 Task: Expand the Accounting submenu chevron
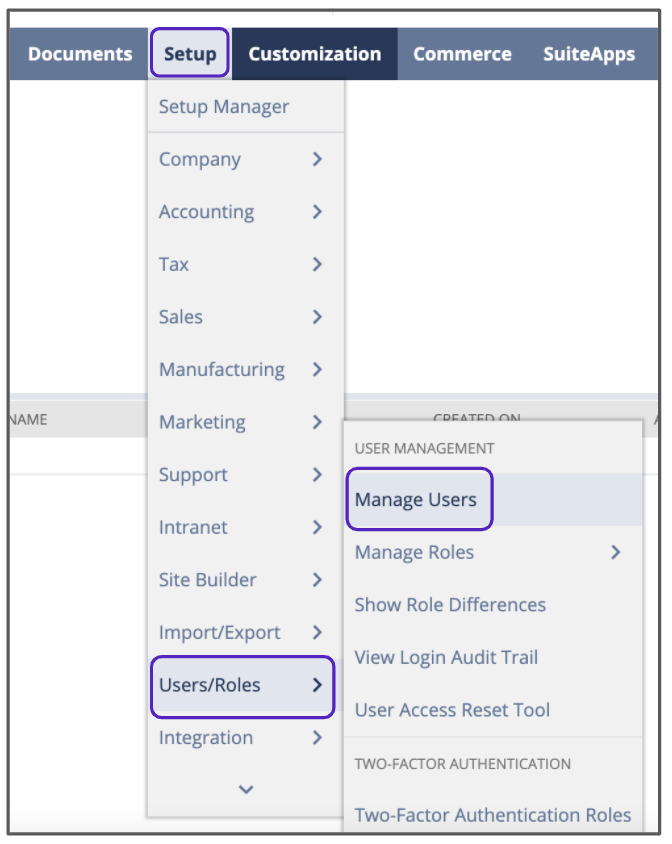[317, 212]
